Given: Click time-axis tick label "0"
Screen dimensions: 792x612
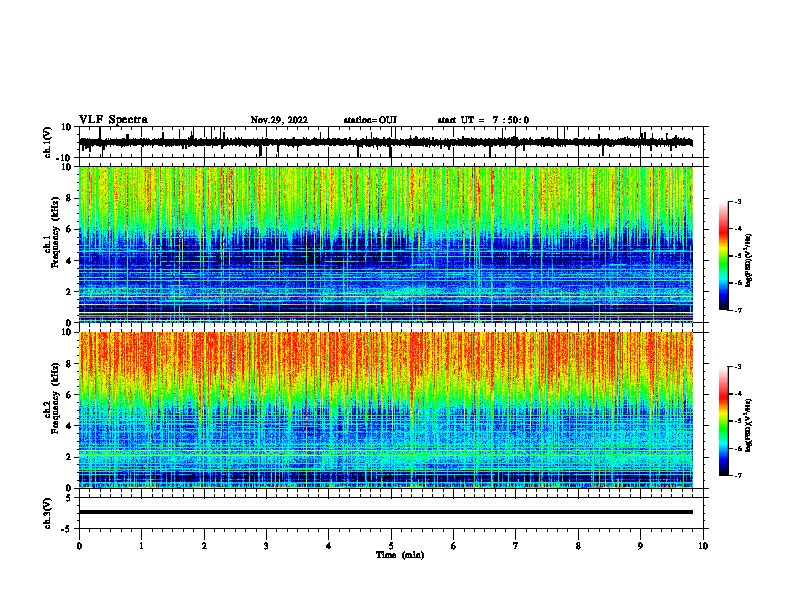Looking at the screenshot, I should coord(79,546).
